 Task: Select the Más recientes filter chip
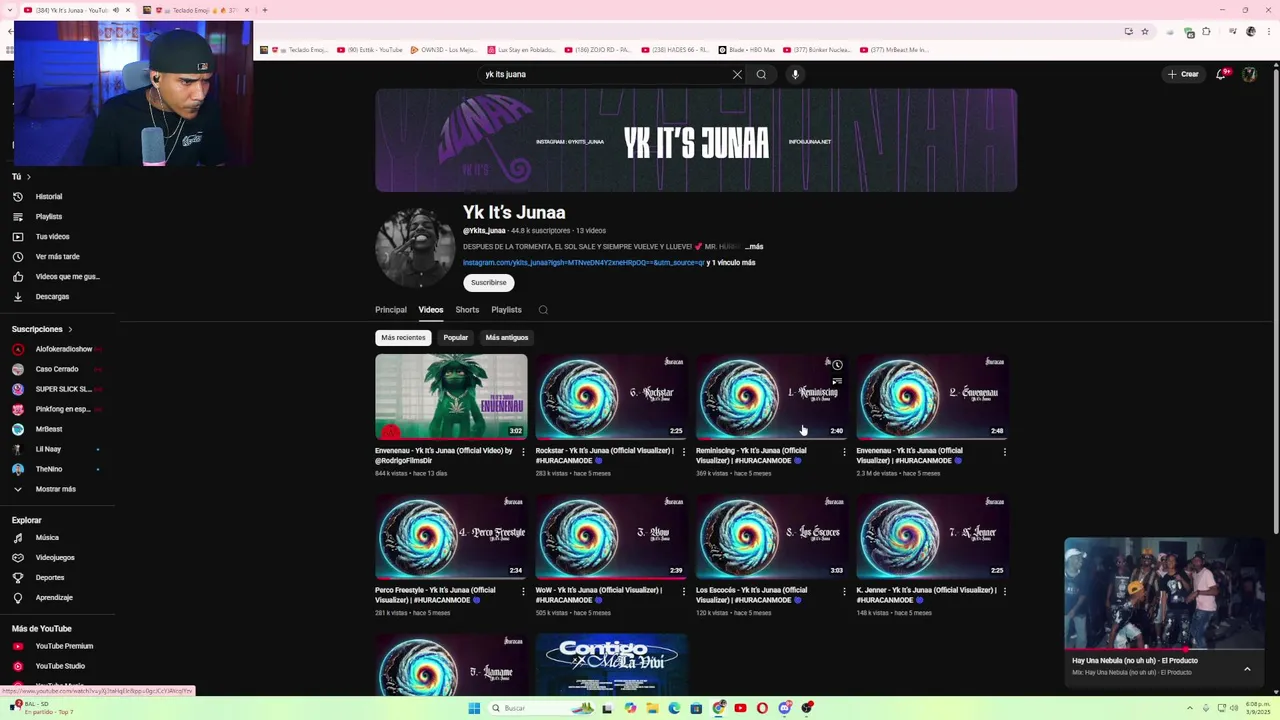coord(403,338)
